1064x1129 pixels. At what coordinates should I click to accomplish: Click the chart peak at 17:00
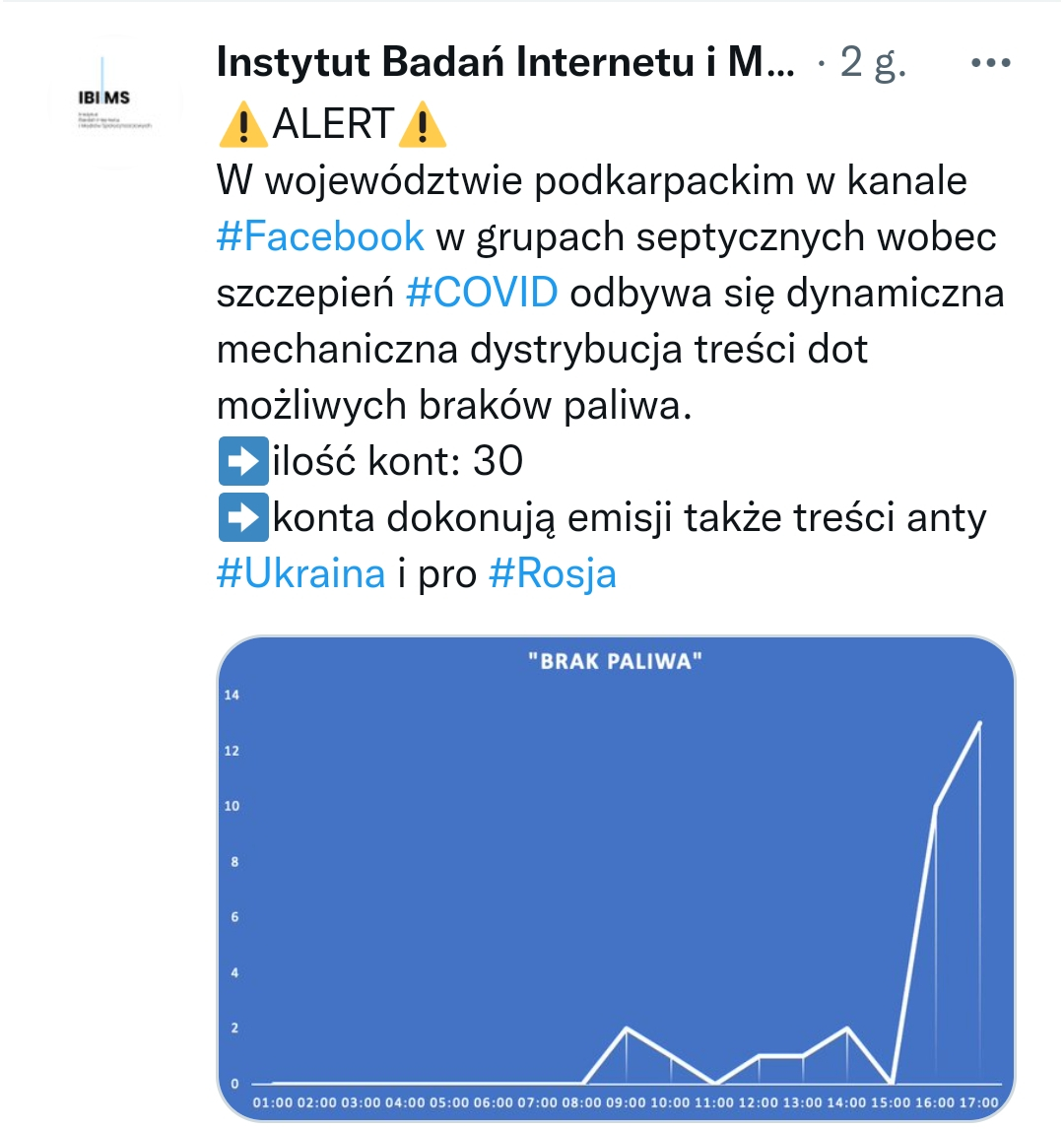coord(979,723)
